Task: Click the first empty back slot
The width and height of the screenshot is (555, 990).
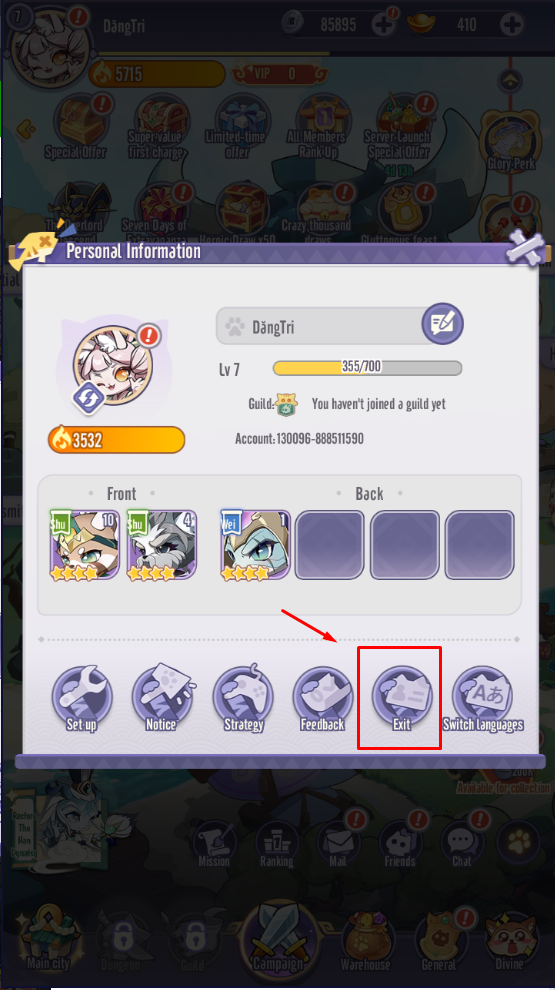Action: coord(330,546)
